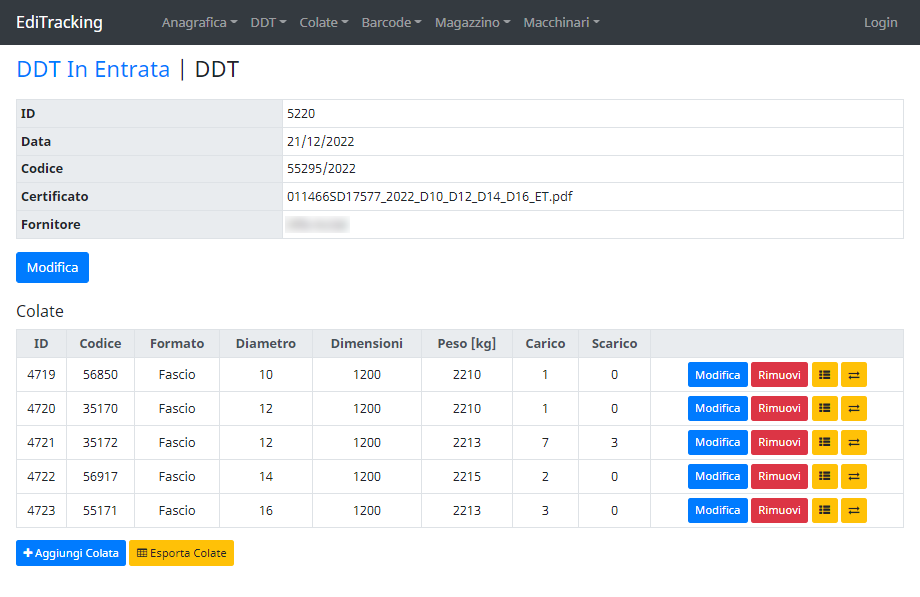The width and height of the screenshot is (920, 597).
Task: Go to DDT In Entrata breadcrumb
Action: pyautogui.click(x=93, y=70)
